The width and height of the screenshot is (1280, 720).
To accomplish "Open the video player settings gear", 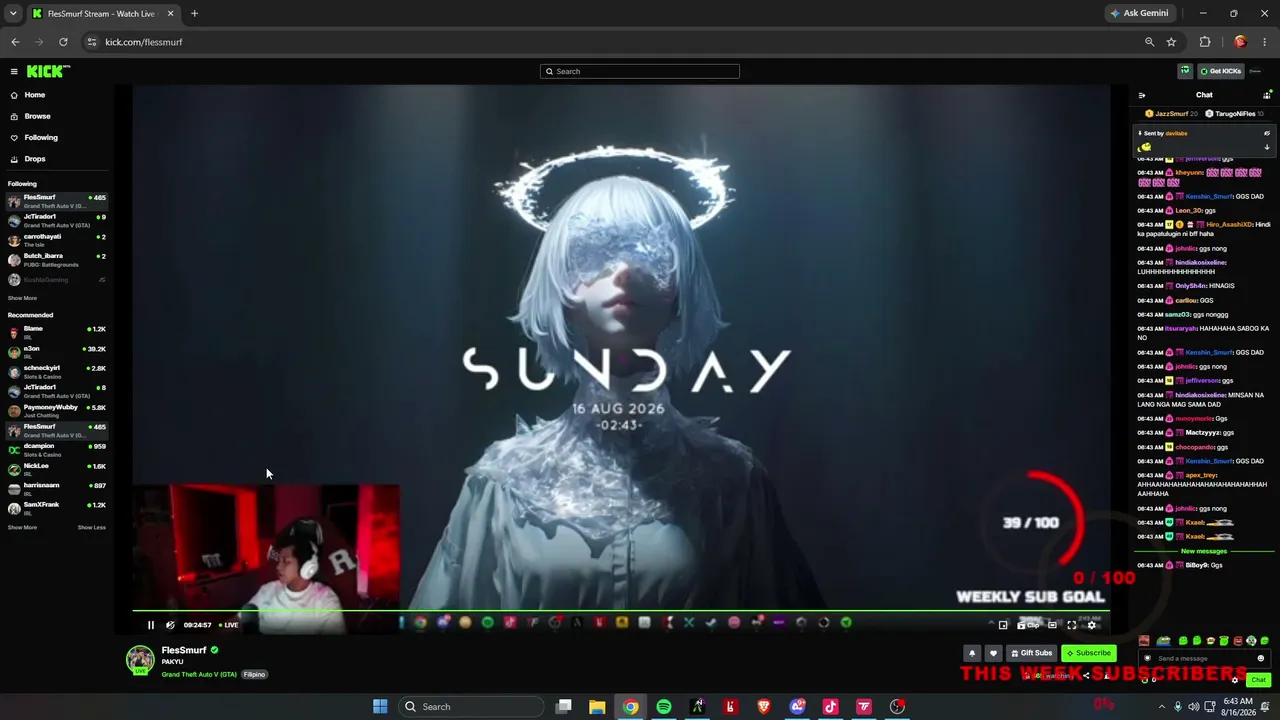I will coord(1092,625).
